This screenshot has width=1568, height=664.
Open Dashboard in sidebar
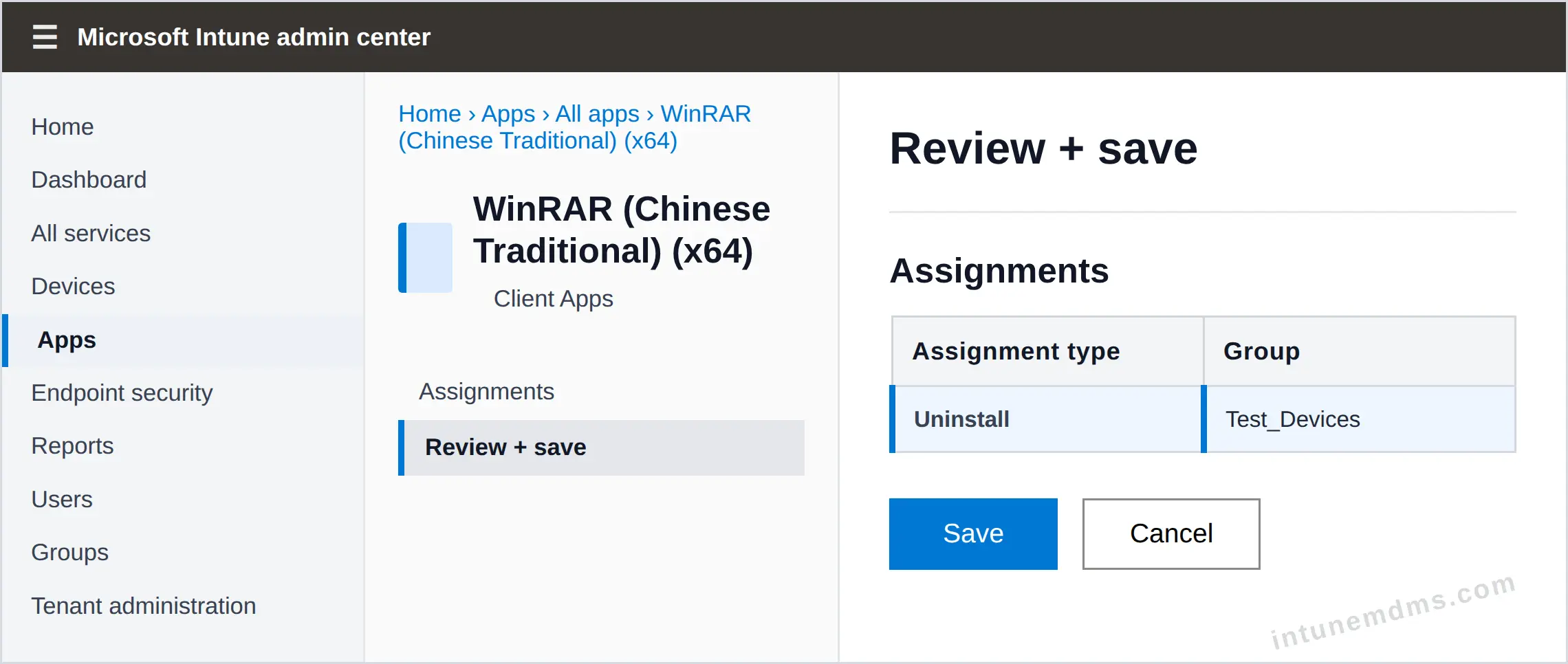coord(89,180)
